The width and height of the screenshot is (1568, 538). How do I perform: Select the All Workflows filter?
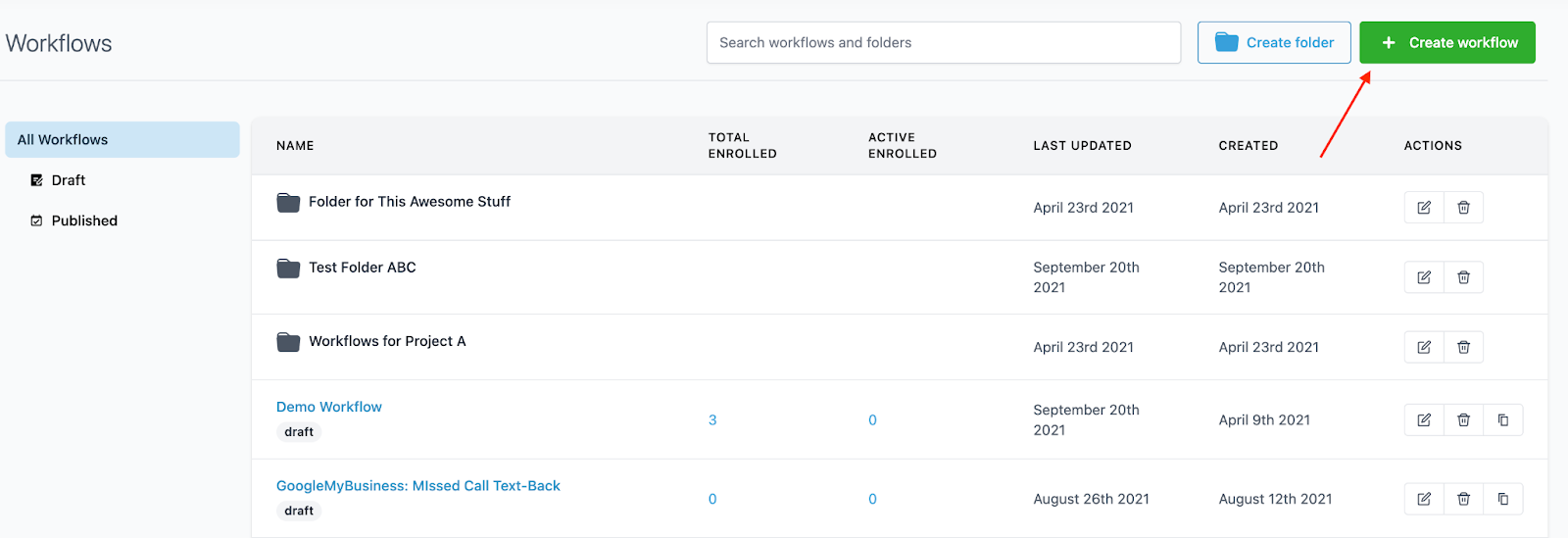click(x=122, y=140)
